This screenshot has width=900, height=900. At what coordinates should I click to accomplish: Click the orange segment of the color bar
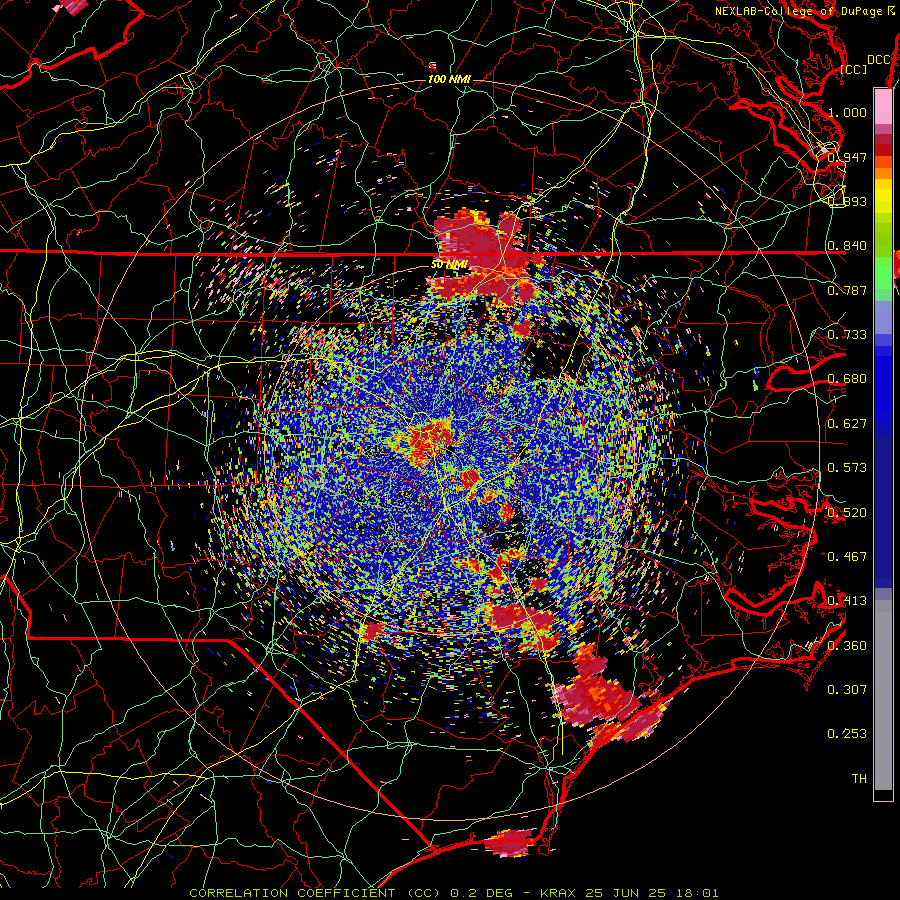click(883, 168)
